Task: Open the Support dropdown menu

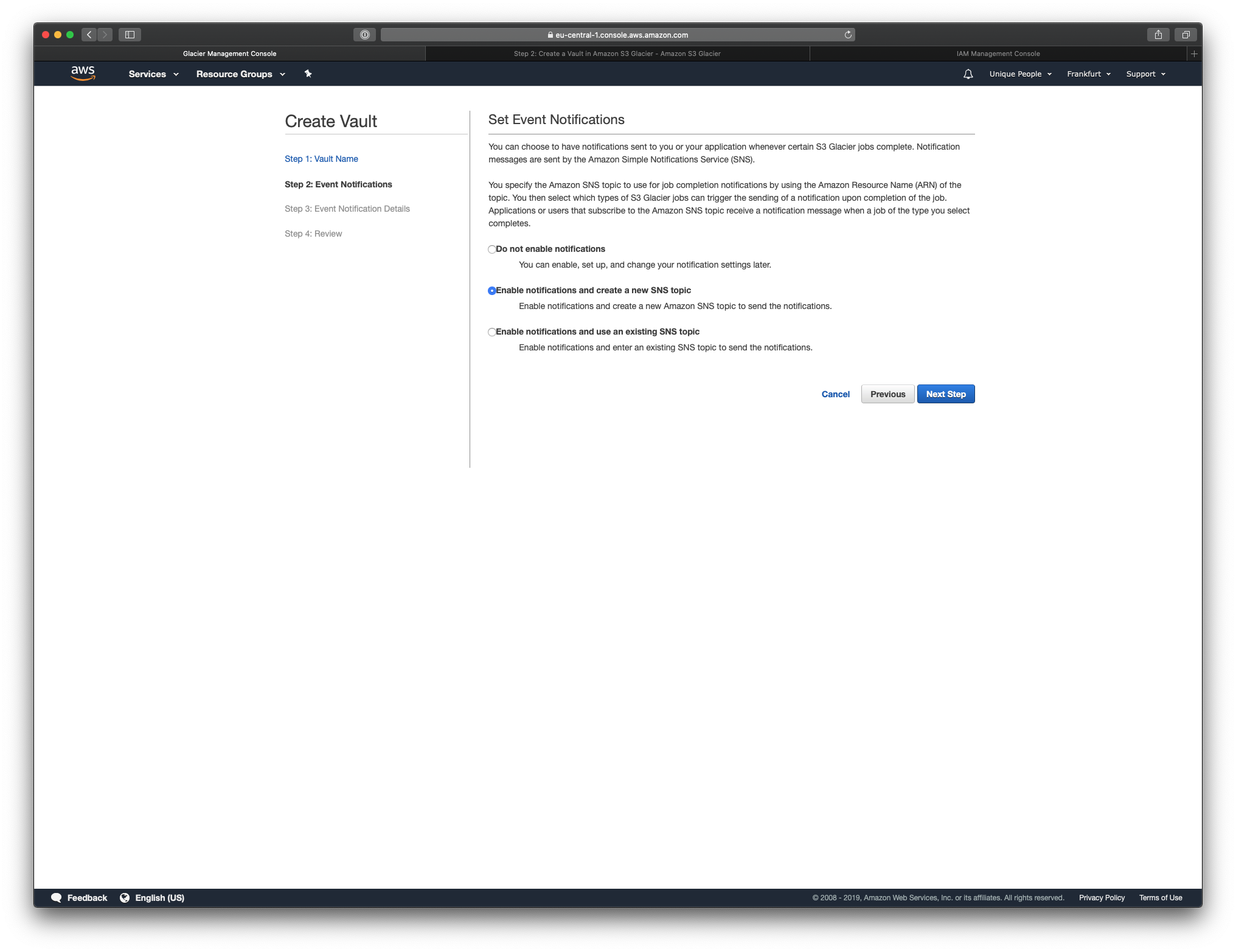Action: 1145,74
